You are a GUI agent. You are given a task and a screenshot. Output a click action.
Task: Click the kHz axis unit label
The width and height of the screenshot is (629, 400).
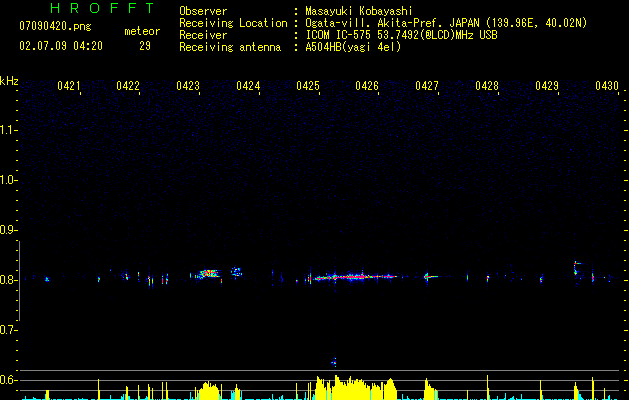click(9, 81)
